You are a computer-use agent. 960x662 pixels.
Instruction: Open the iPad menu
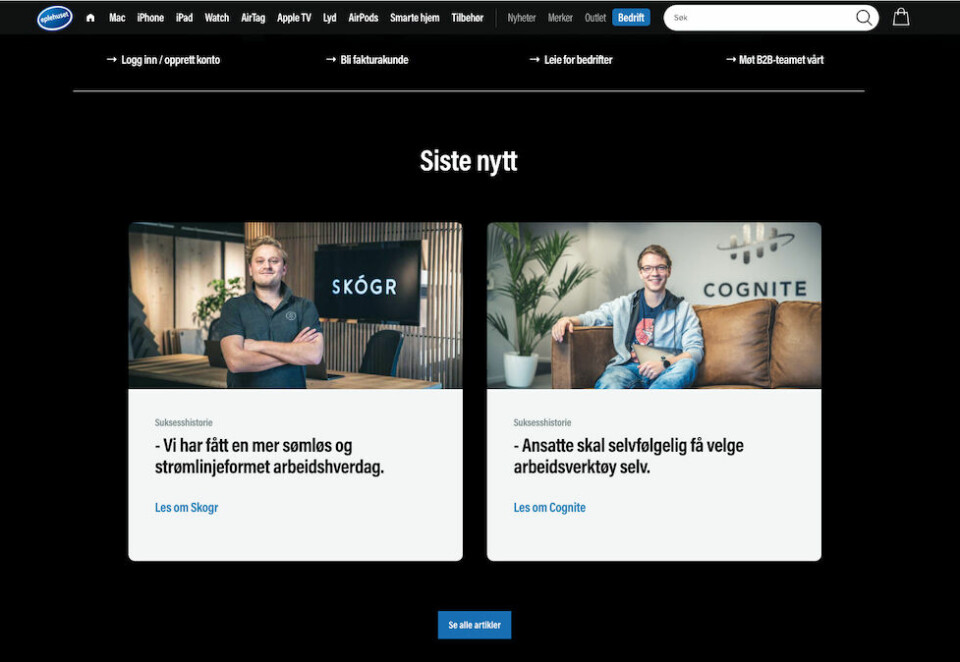coord(184,18)
